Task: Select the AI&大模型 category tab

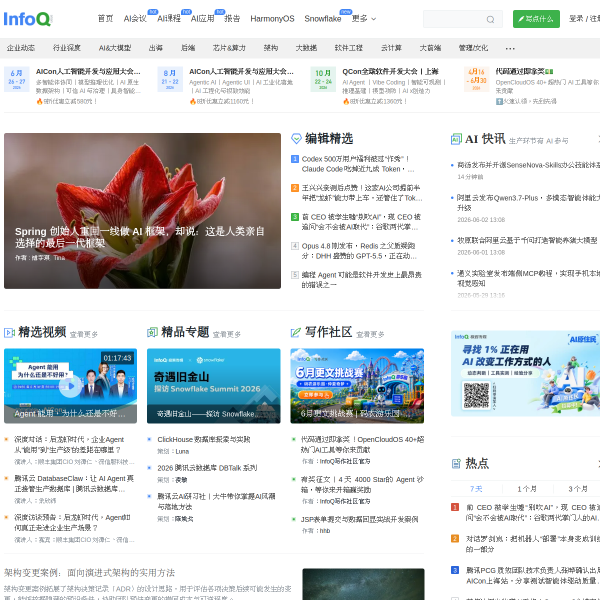Action: tap(115, 48)
